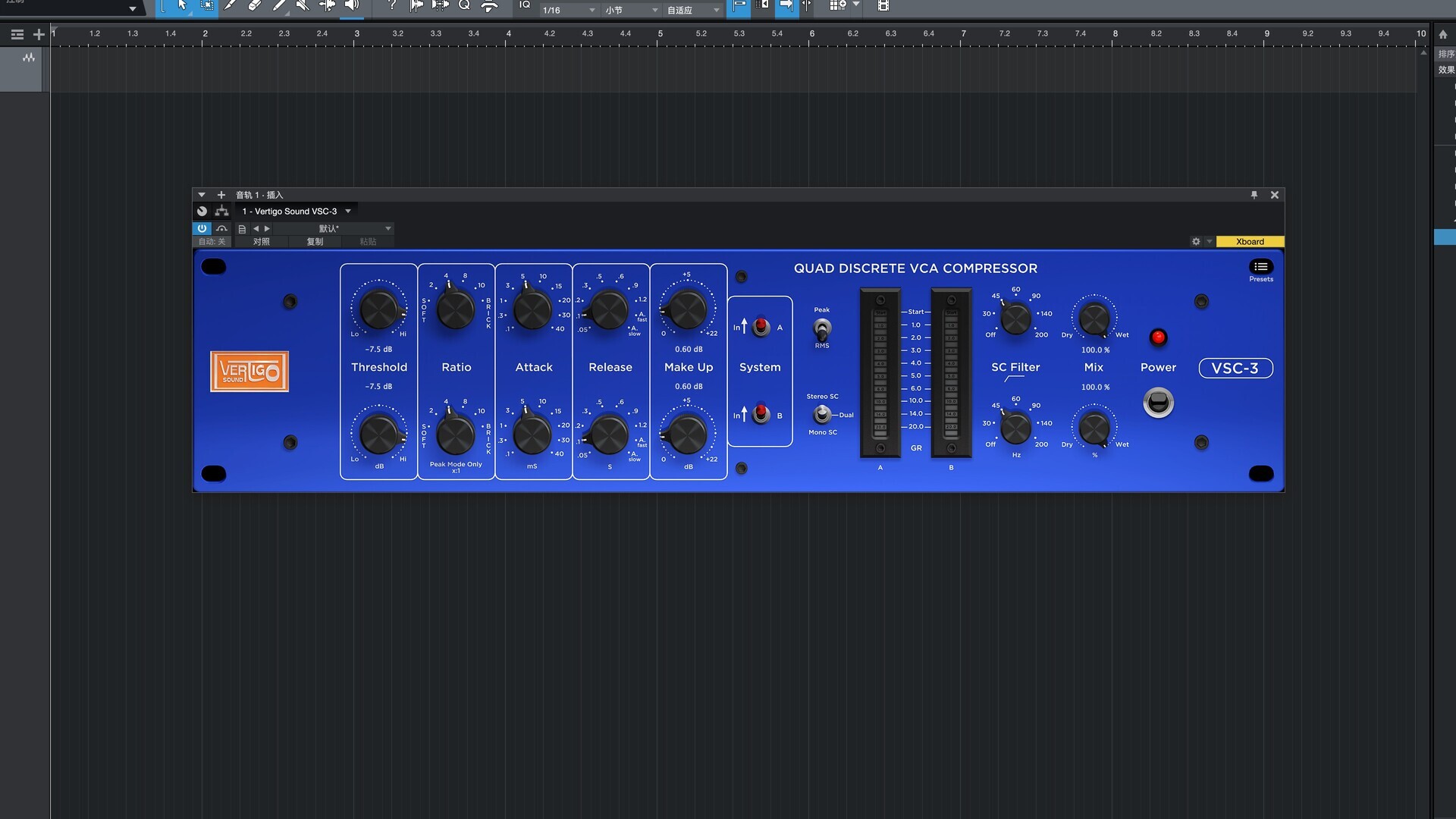
Task: Click the channel B Threshold knob
Action: [x=378, y=435]
